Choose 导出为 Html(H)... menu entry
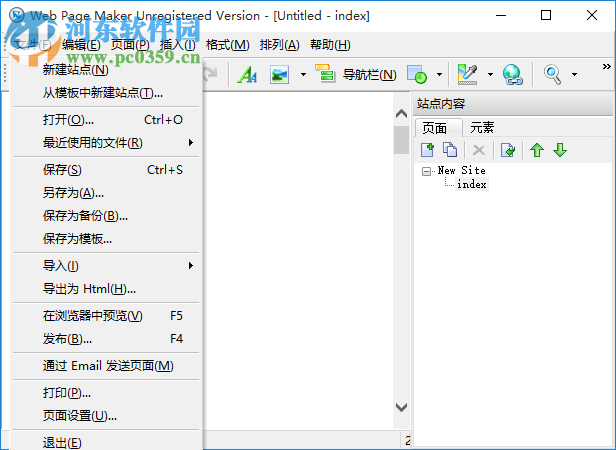The height and width of the screenshot is (450, 616). [x=106, y=289]
